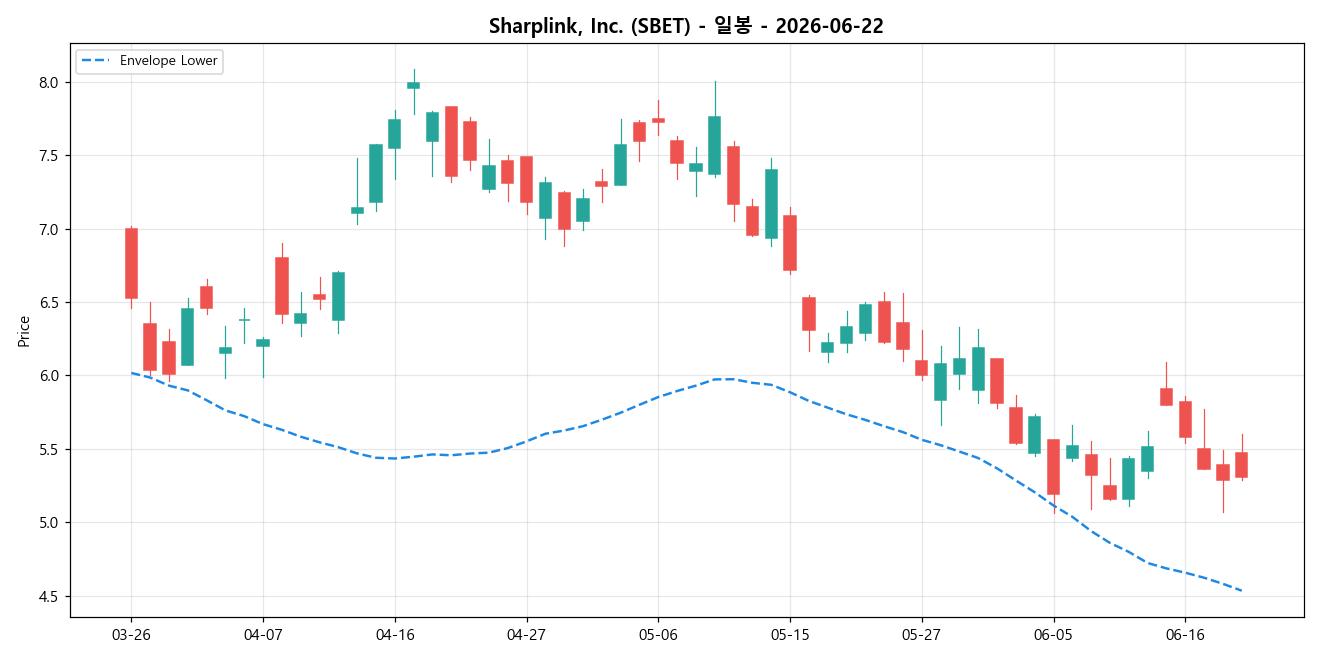Image resolution: width=1320 pixels, height=660 pixels.
Task: Click the 05-27 x-axis date label
Action: click(922, 635)
